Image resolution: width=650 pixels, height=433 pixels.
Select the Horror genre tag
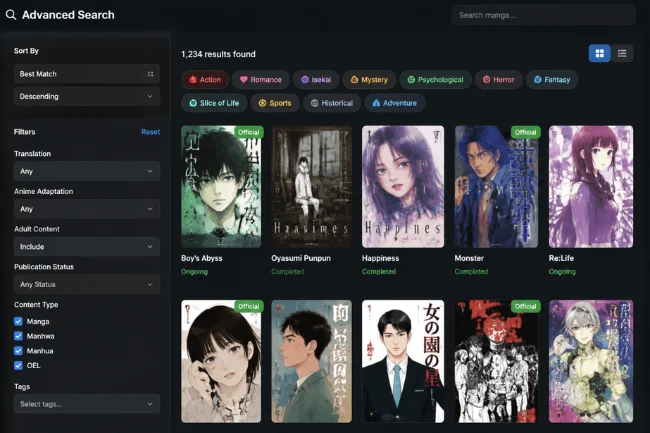click(499, 80)
